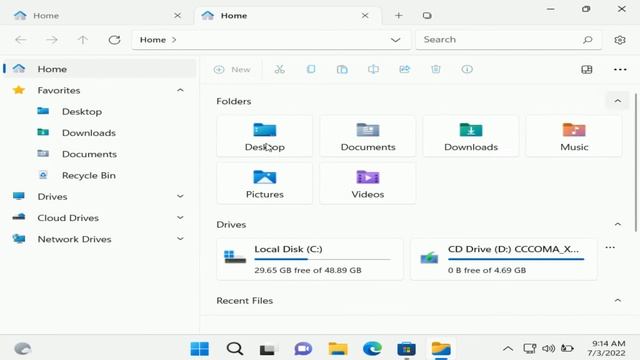
Task: Click the Rename icon in toolbar
Action: (373, 69)
